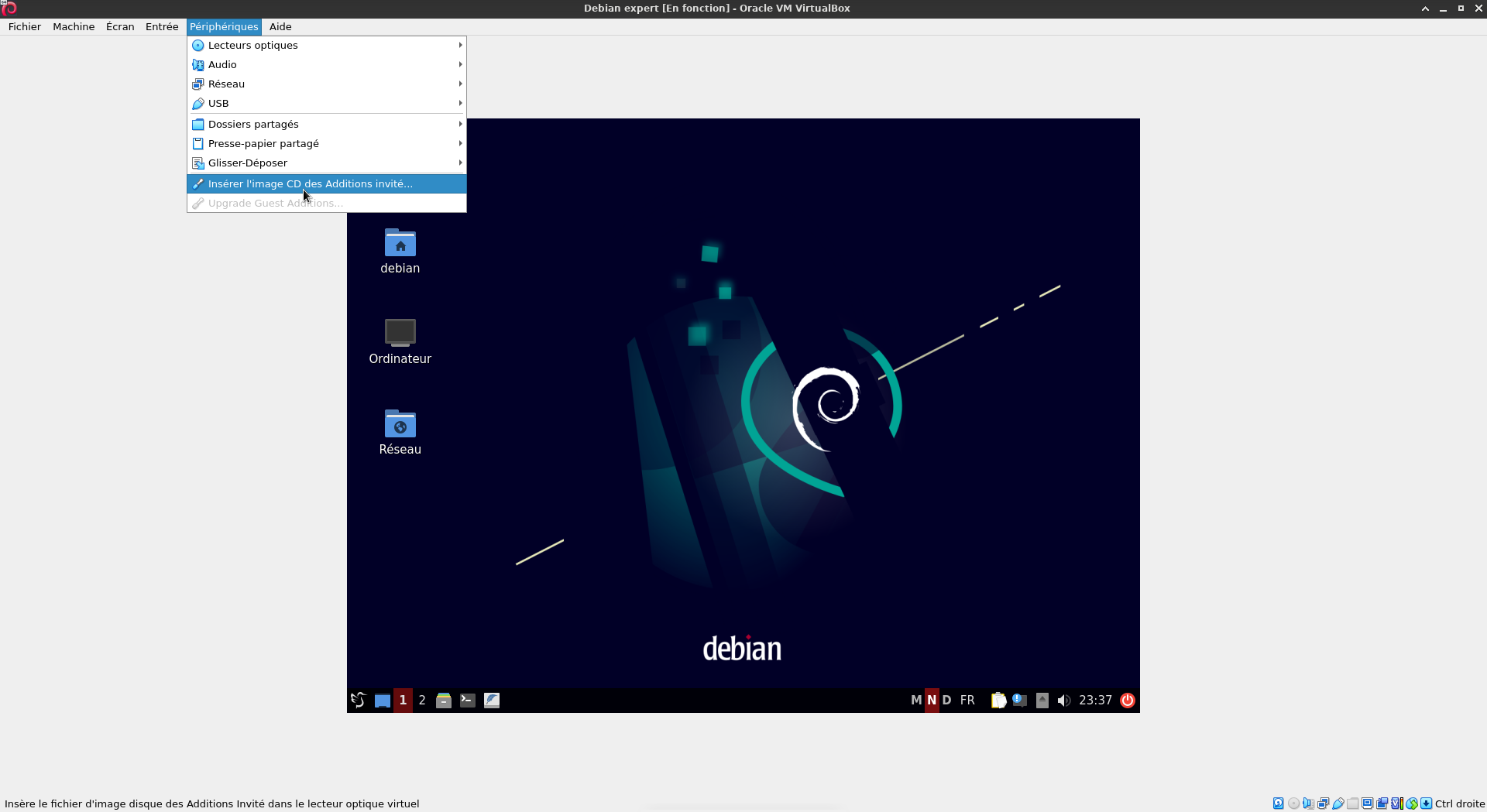1487x812 pixels.
Task: Open the Audio submenu entry
Action: [x=326, y=64]
